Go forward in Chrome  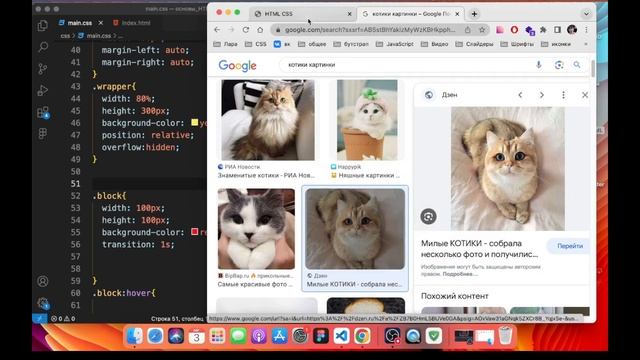coord(231,30)
